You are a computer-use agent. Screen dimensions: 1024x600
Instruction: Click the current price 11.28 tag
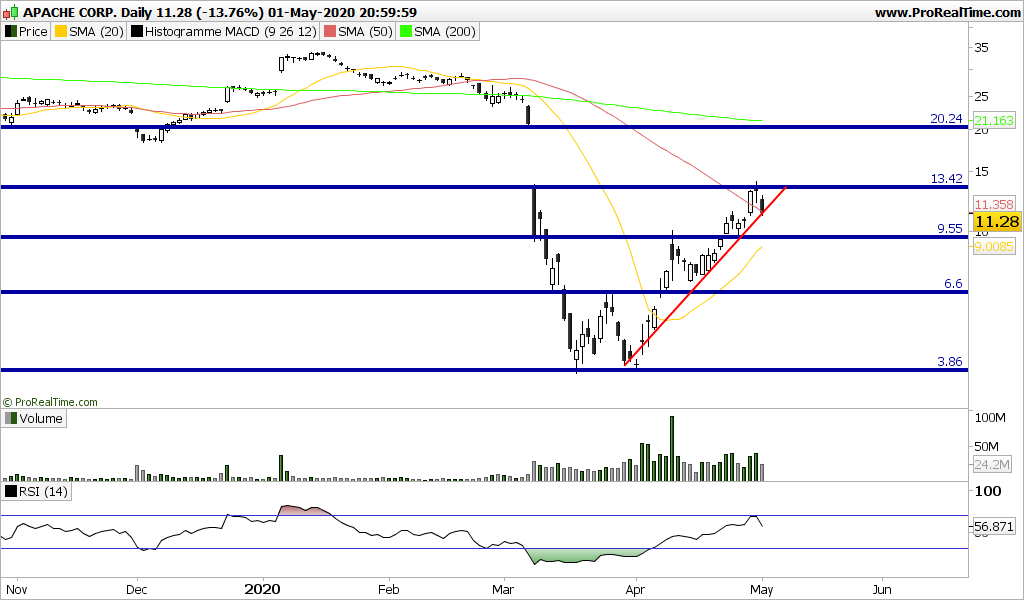click(997, 222)
